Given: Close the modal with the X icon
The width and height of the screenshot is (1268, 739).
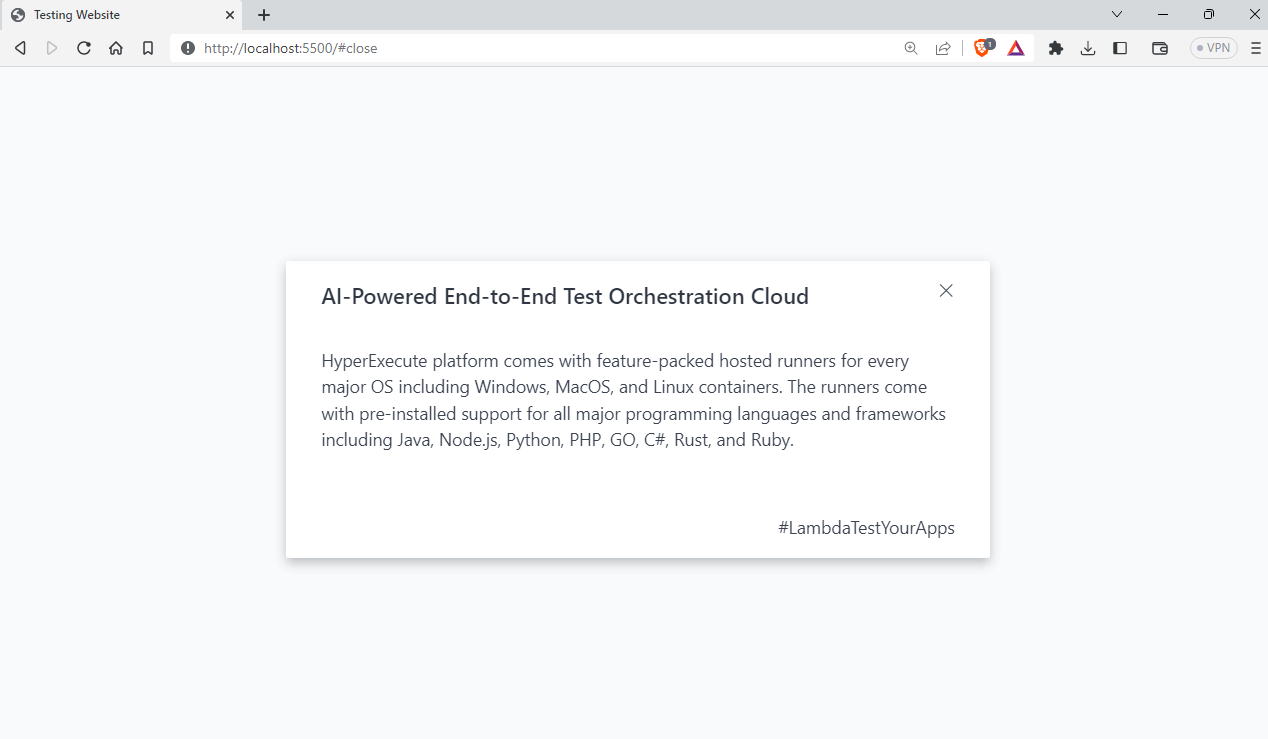Looking at the screenshot, I should [946, 291].
